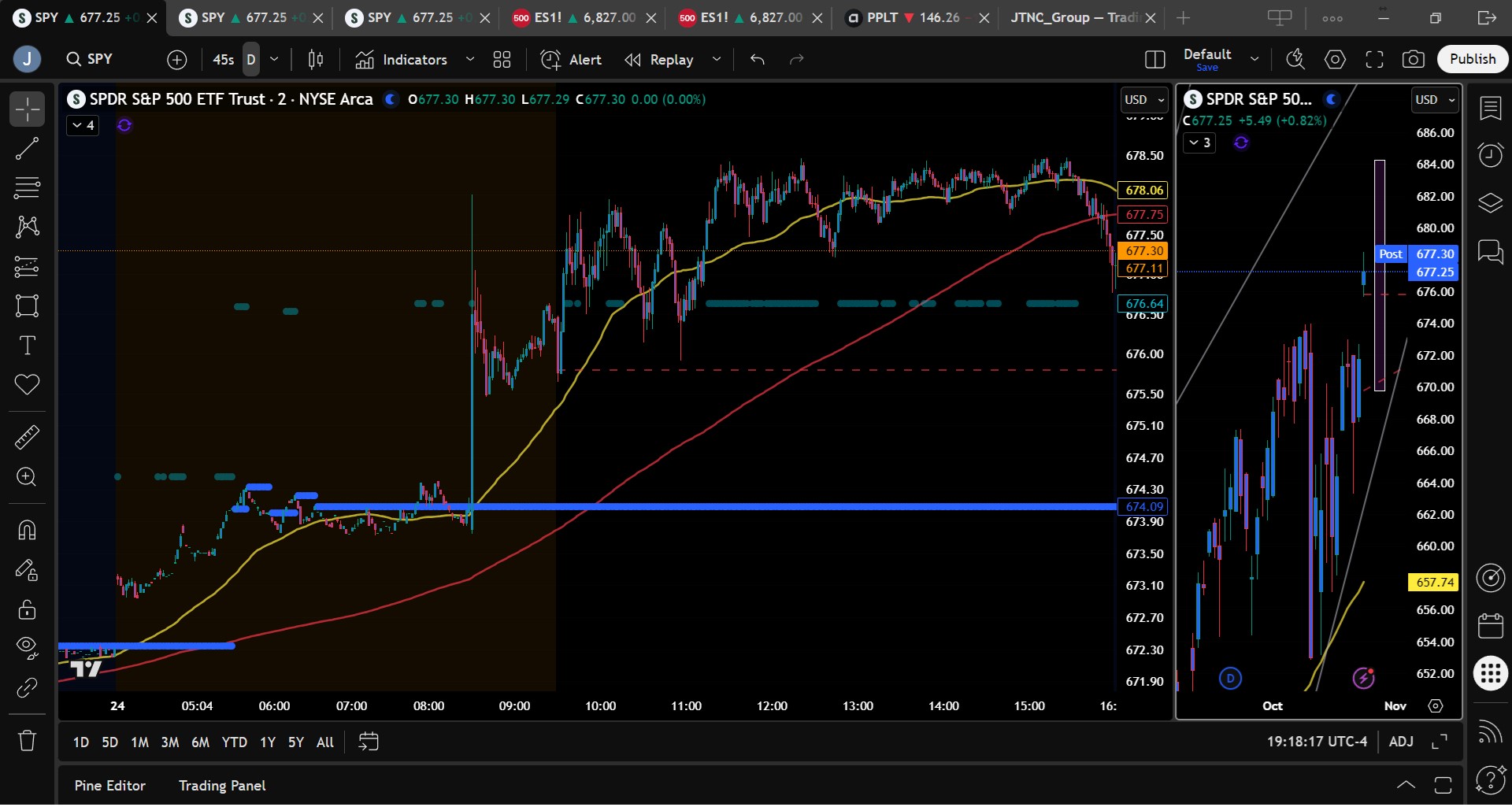
Task: Collapse the main chart indicator legend
Action: (83, 125)
